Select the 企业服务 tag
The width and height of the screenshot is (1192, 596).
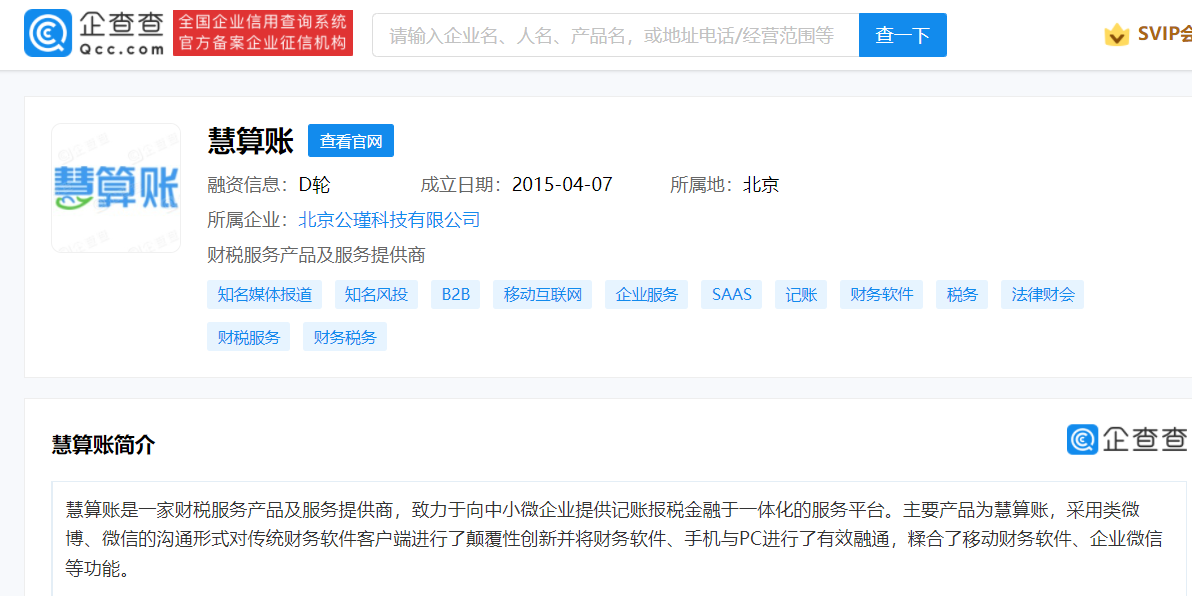point(646,295)
